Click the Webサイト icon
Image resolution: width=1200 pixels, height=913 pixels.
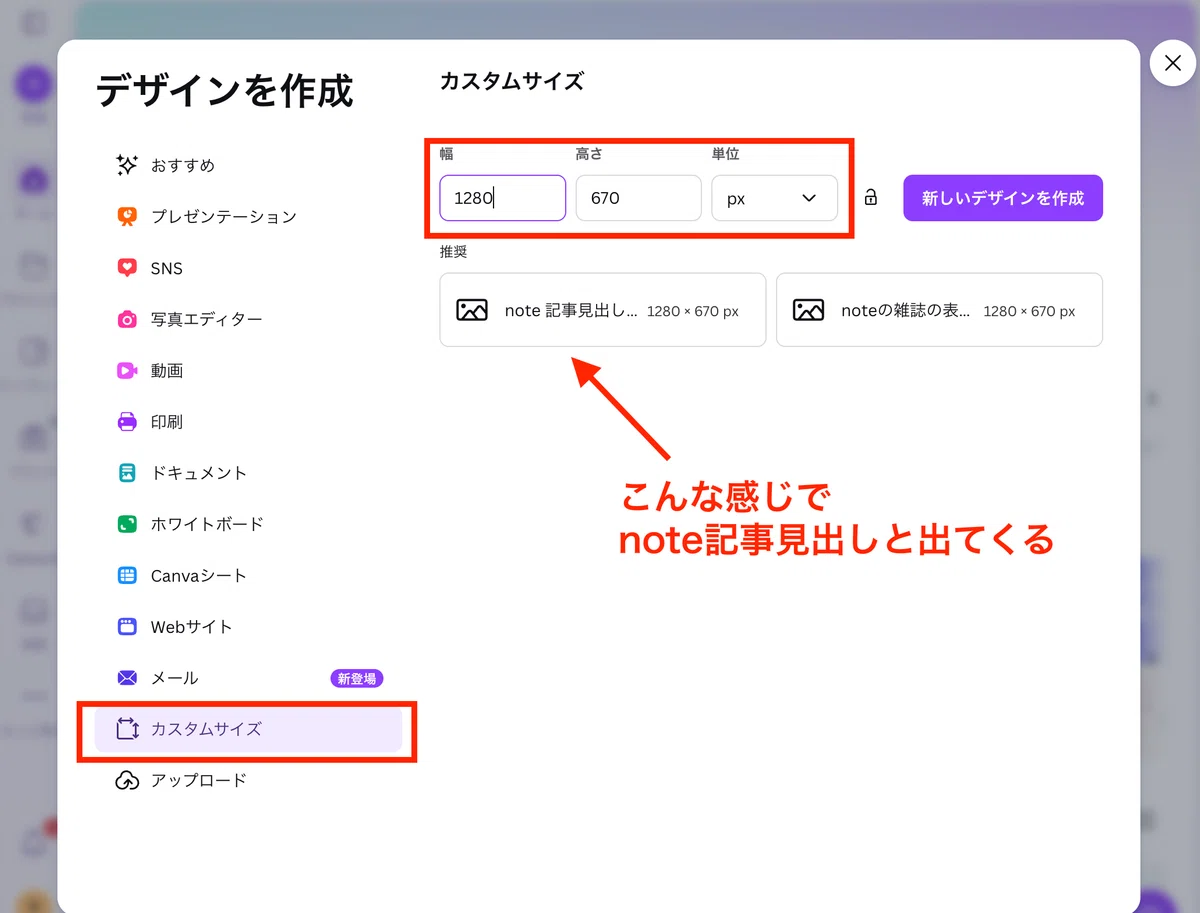click(x=127, y=627)
